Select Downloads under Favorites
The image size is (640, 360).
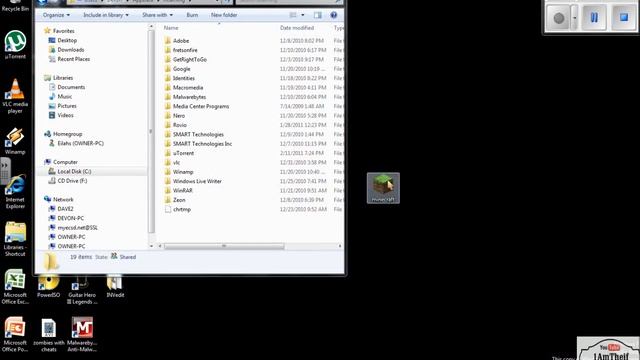click(x=71, y=49)
